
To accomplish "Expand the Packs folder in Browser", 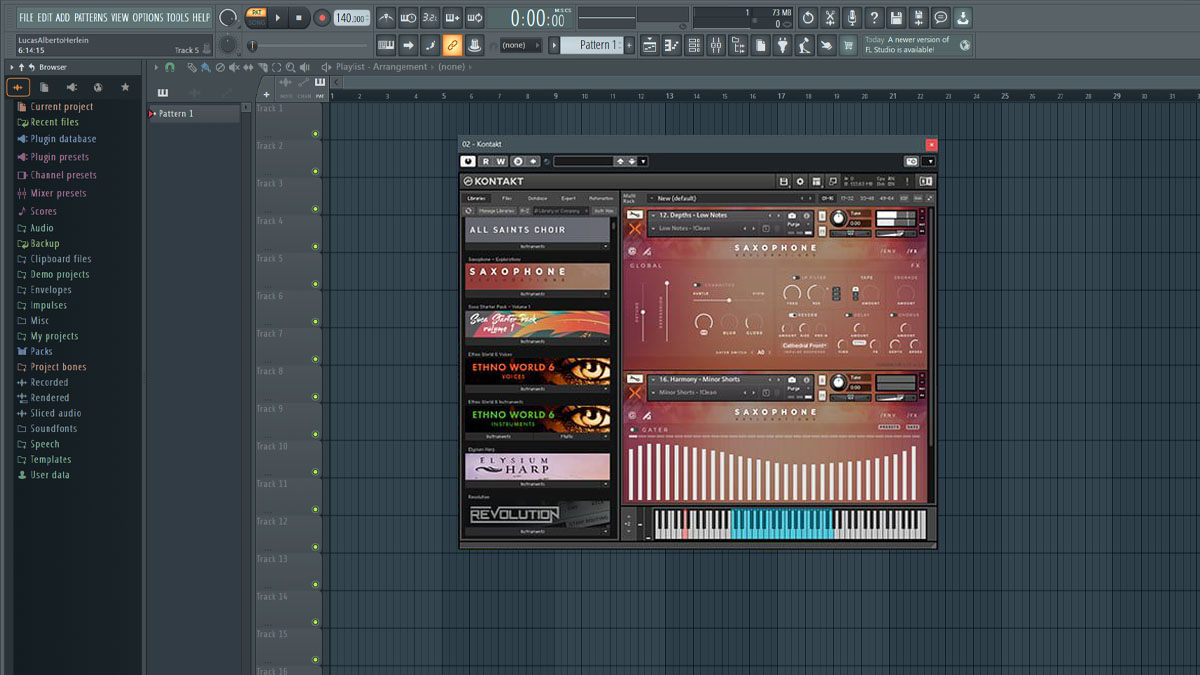I will [41, 351].
